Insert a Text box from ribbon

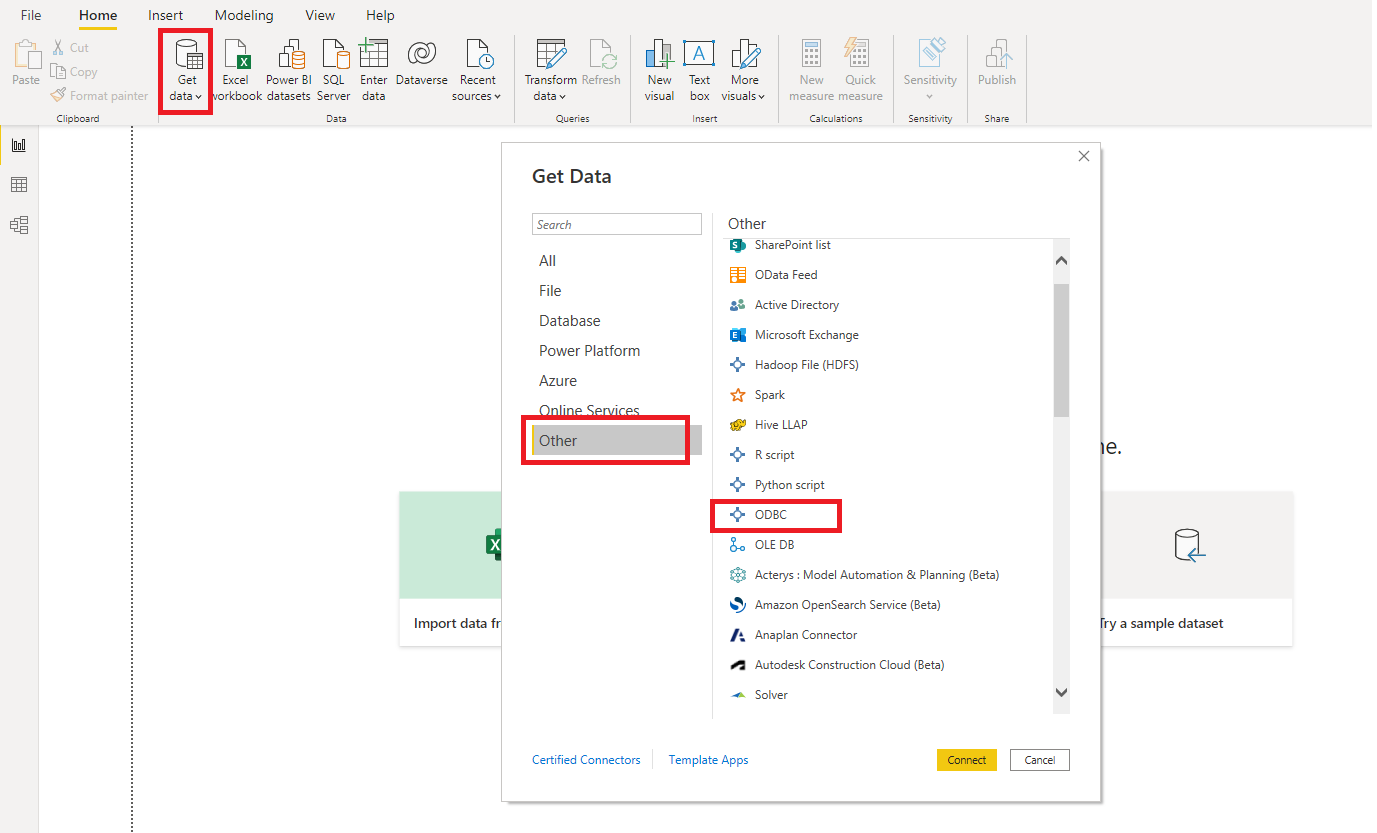(699, 70)
